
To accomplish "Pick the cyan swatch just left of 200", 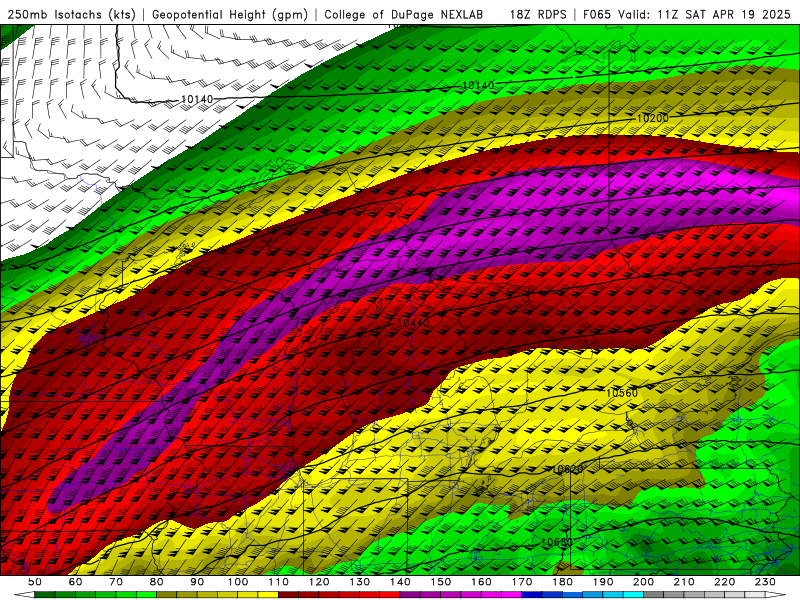I will tap(633, 595).
